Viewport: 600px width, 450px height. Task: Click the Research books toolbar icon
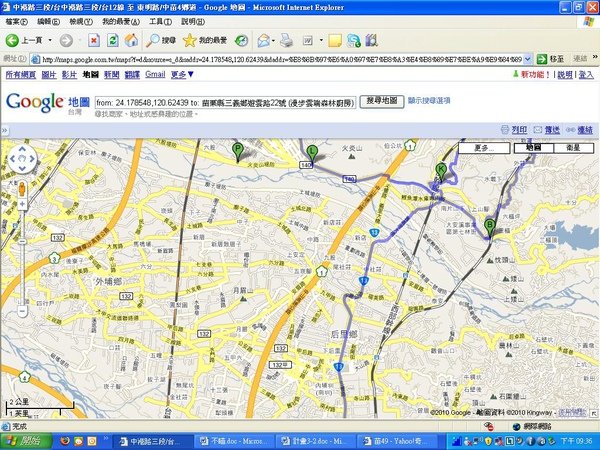click(372, 40)
